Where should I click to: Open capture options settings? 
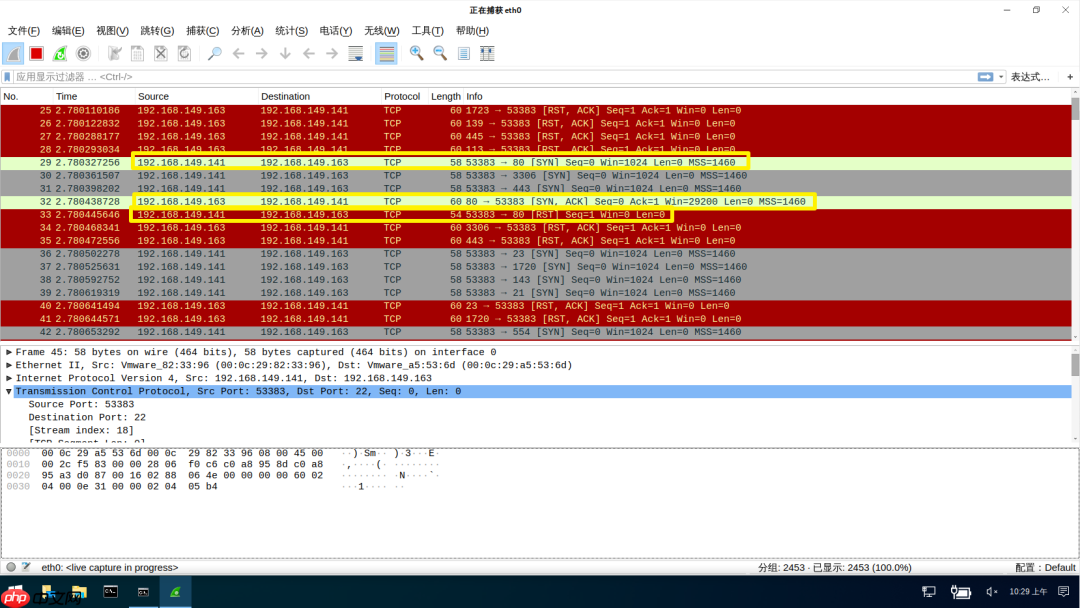coord(85,53)
